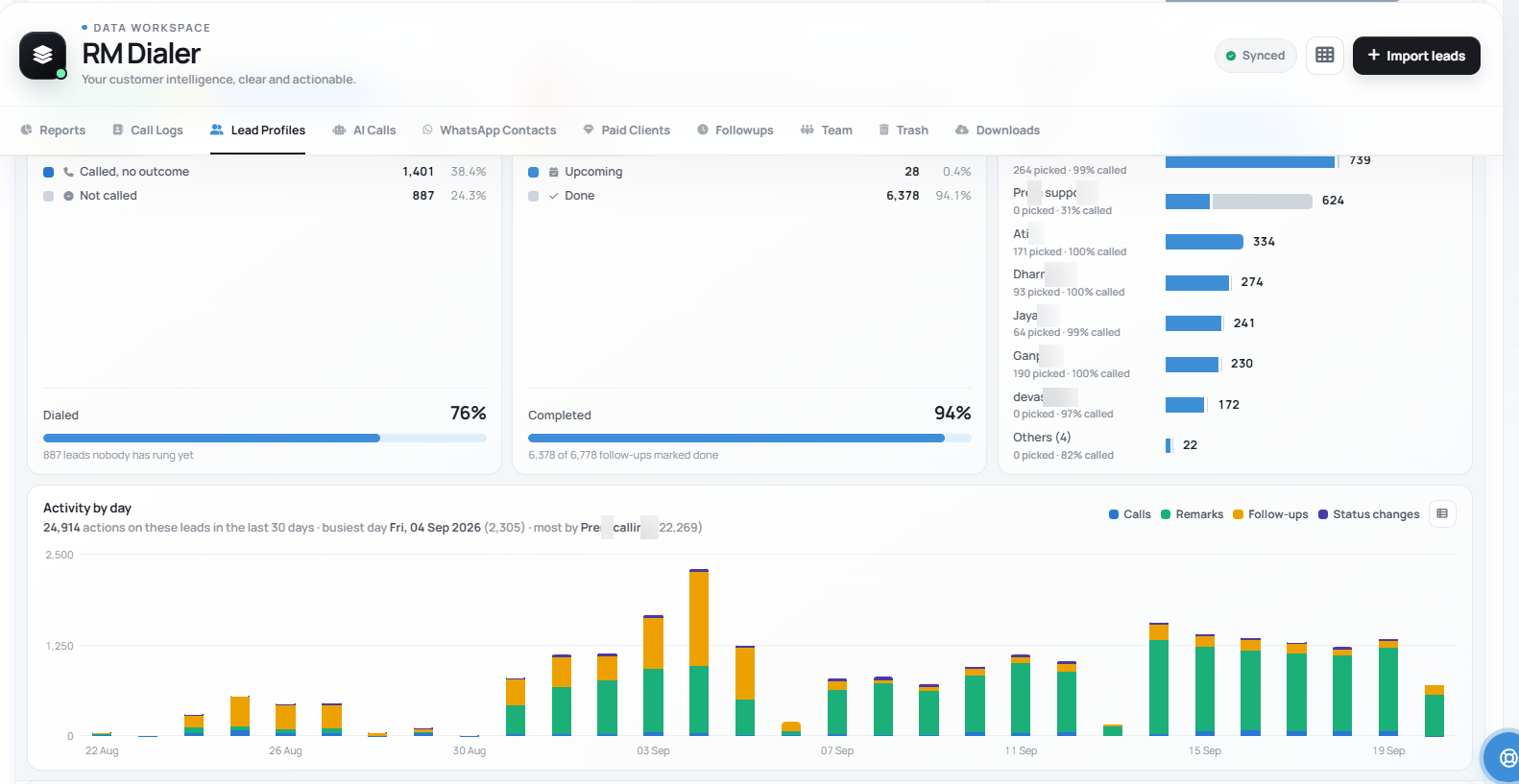Click the blue swatch for Called, no outcome

pyautogui.click(x=48, y=172)
